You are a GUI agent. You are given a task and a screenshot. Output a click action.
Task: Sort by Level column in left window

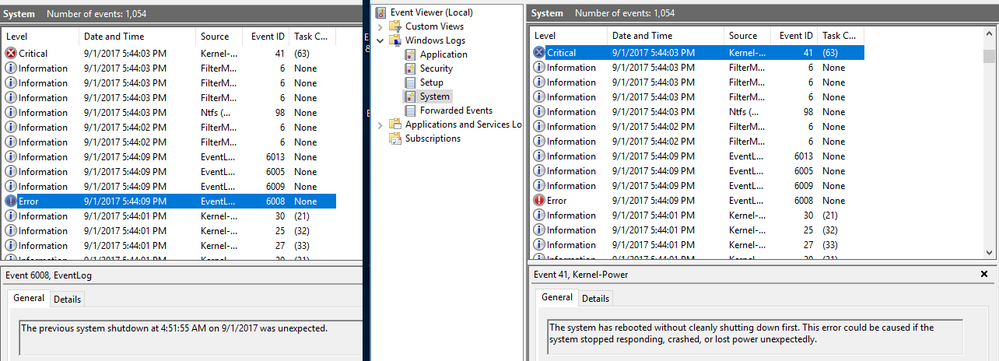click(40, 36)
